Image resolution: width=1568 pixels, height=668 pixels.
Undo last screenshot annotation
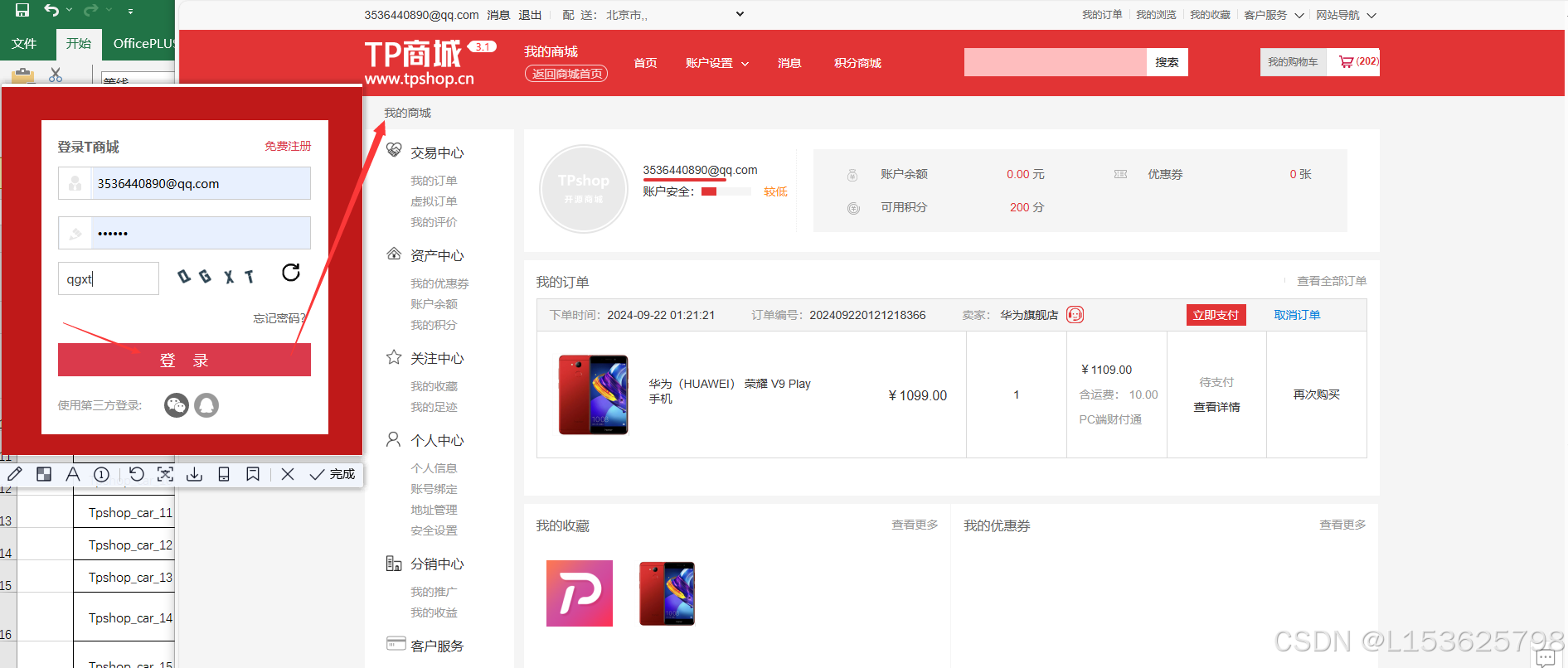[x=137, y=474]
